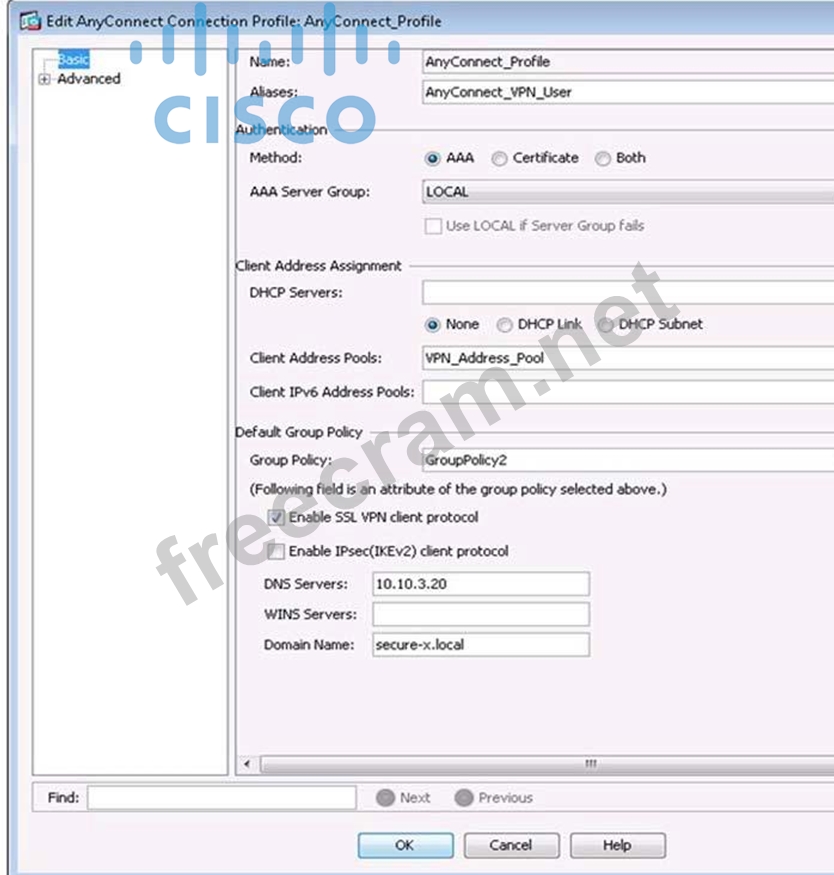Image resolution: width=834 pixels, height=875 pixels.
Task: Select the AAA authentication method
Action: coord(432,158)
